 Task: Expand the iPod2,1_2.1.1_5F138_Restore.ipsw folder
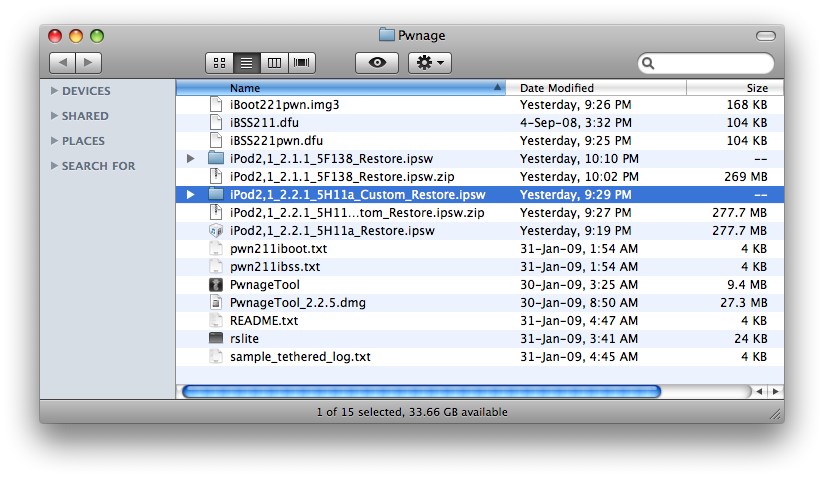[191, 158]
